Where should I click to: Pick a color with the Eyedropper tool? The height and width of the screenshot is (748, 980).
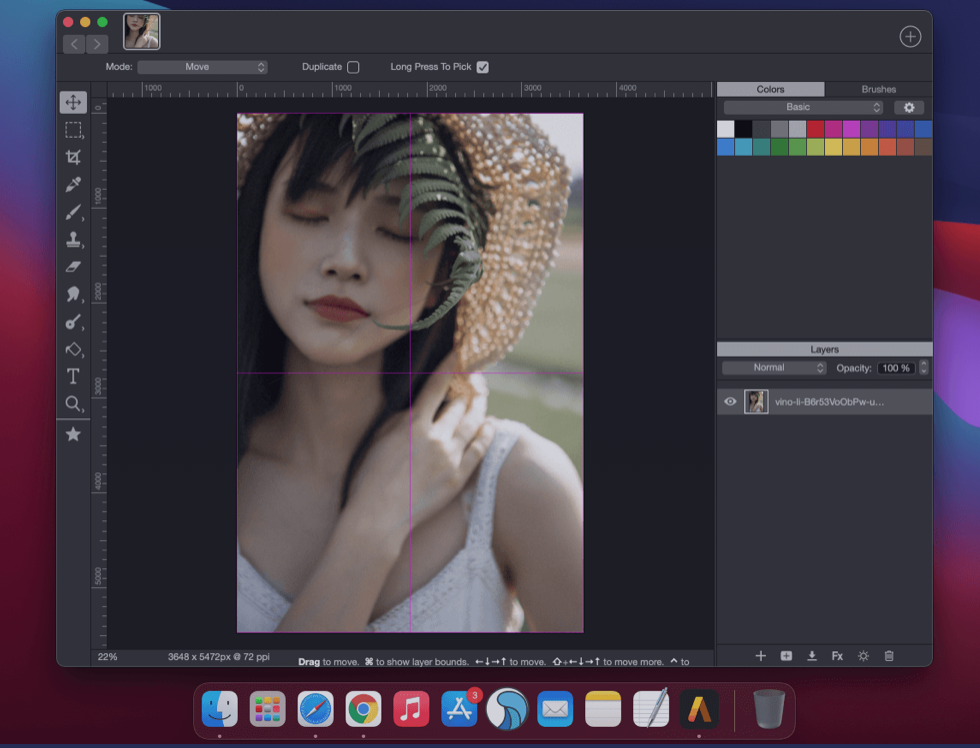(x=74, y=184)
